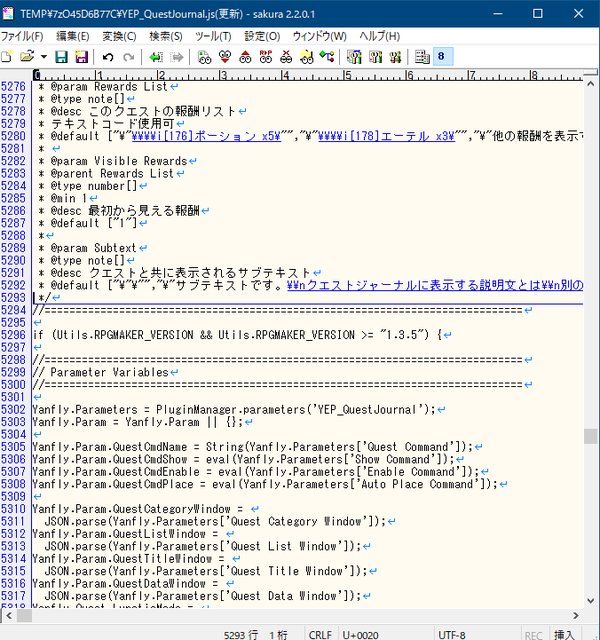Screen dimensions: 600x640
Task: Open the Replace binoculars icon
Action: 266,57
